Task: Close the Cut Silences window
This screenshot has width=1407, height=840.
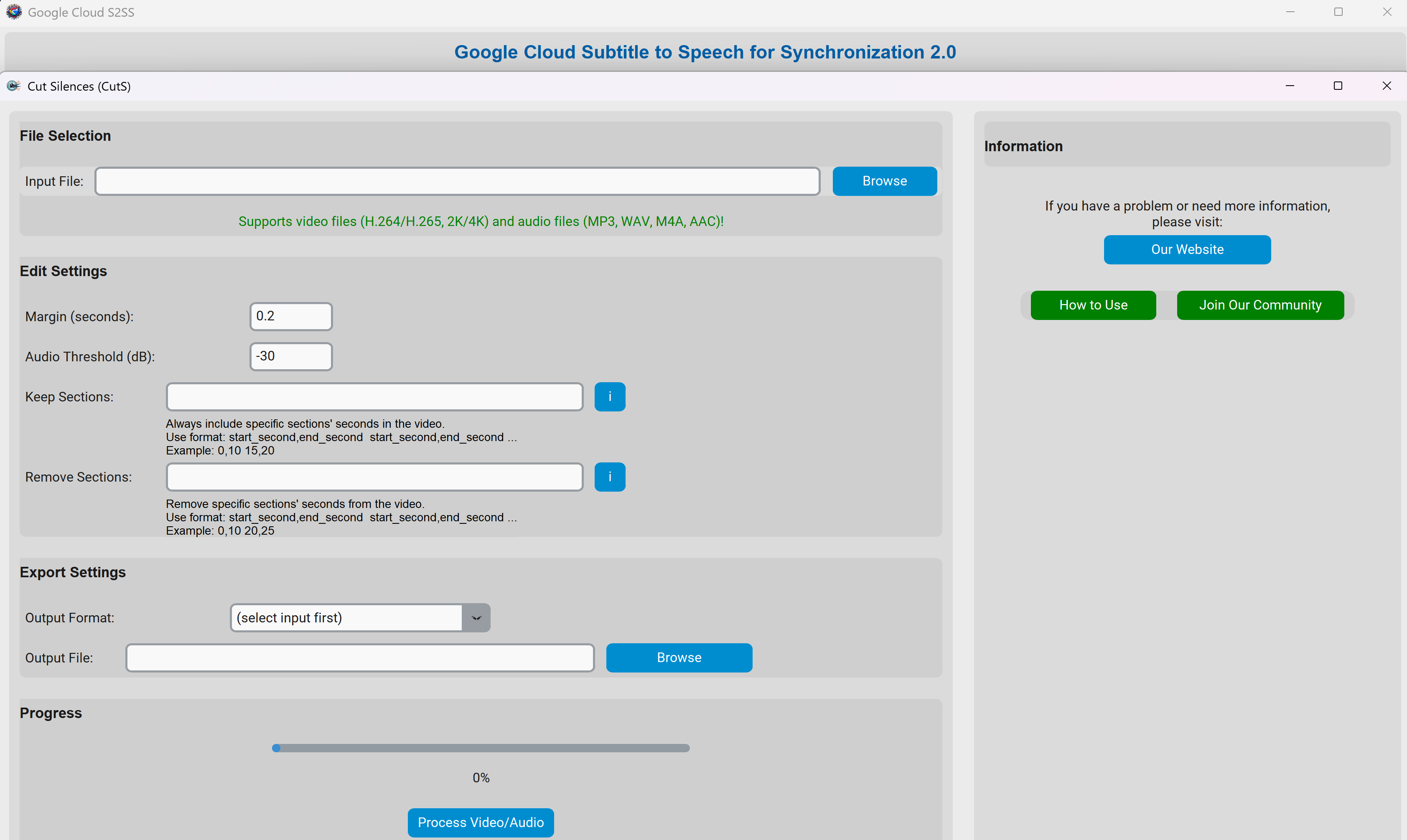Action: click(x=1386, y=86)
